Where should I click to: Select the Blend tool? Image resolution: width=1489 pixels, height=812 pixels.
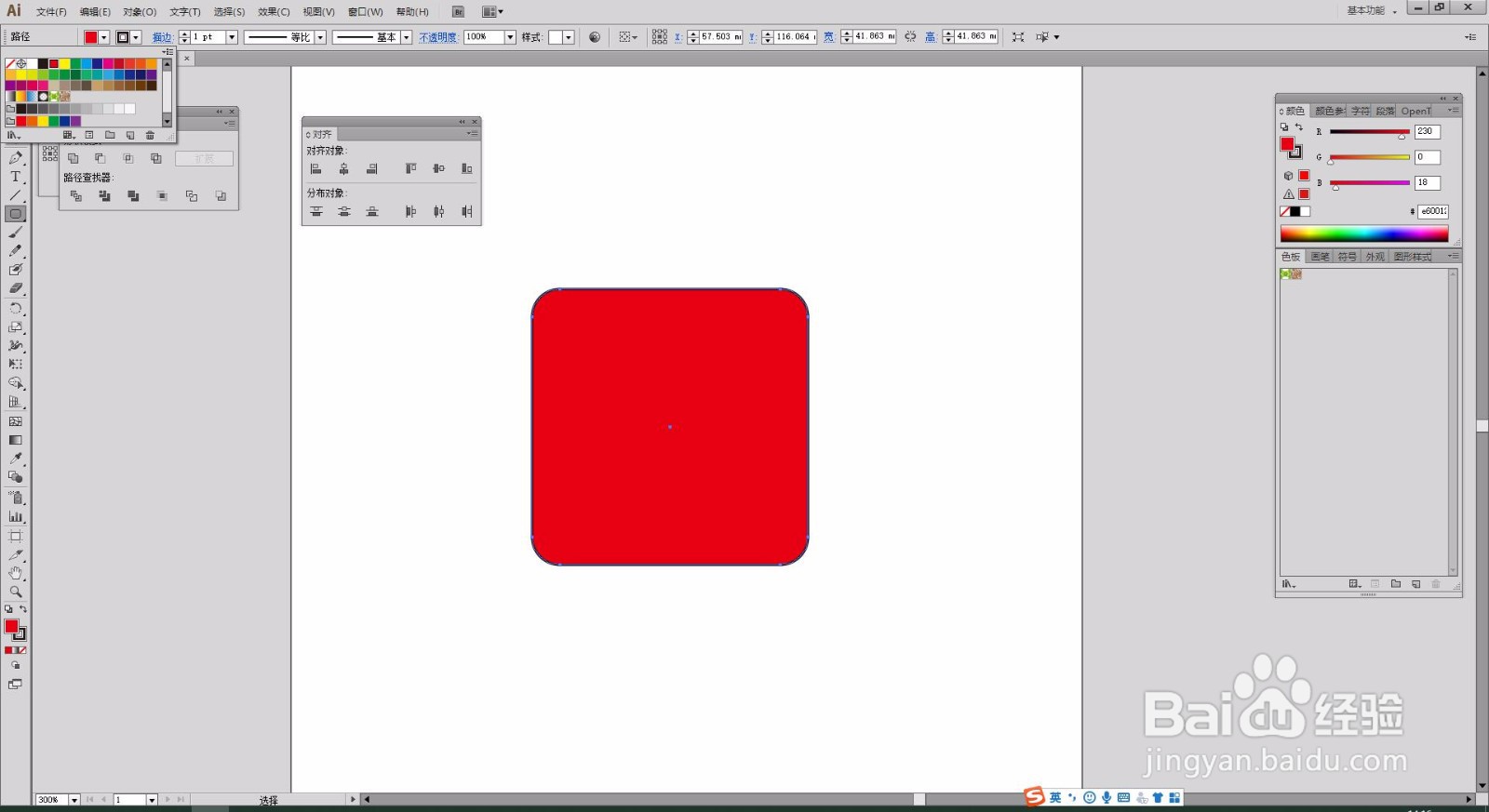point(16,477)
